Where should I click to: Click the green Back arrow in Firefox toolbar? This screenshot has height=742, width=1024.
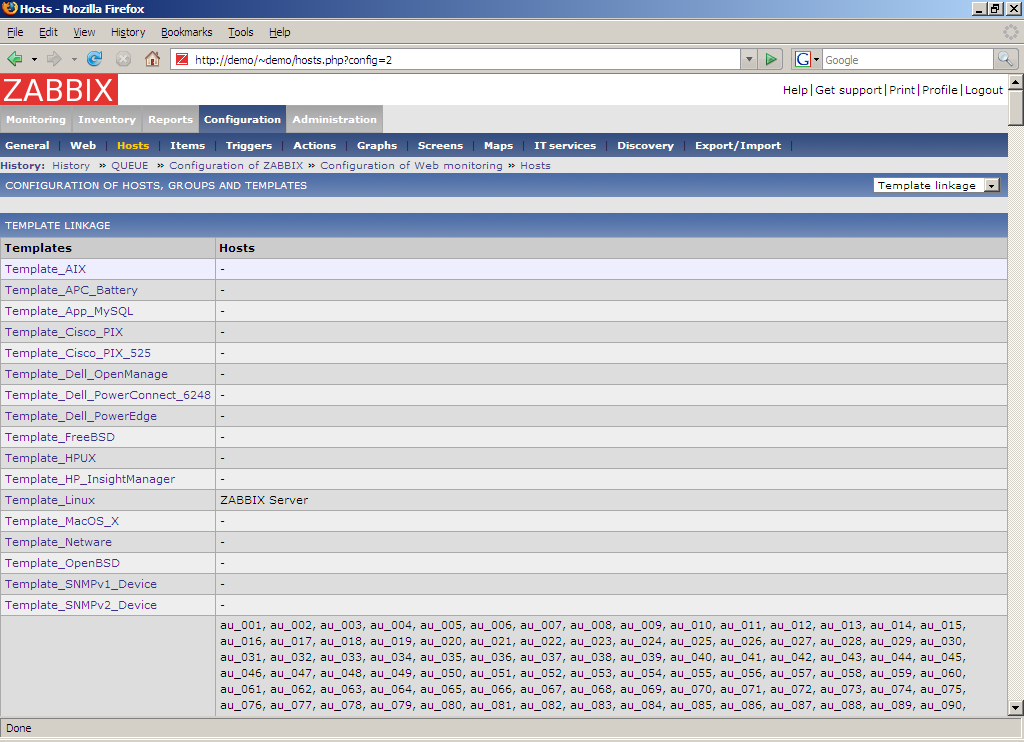coord(14,59)
